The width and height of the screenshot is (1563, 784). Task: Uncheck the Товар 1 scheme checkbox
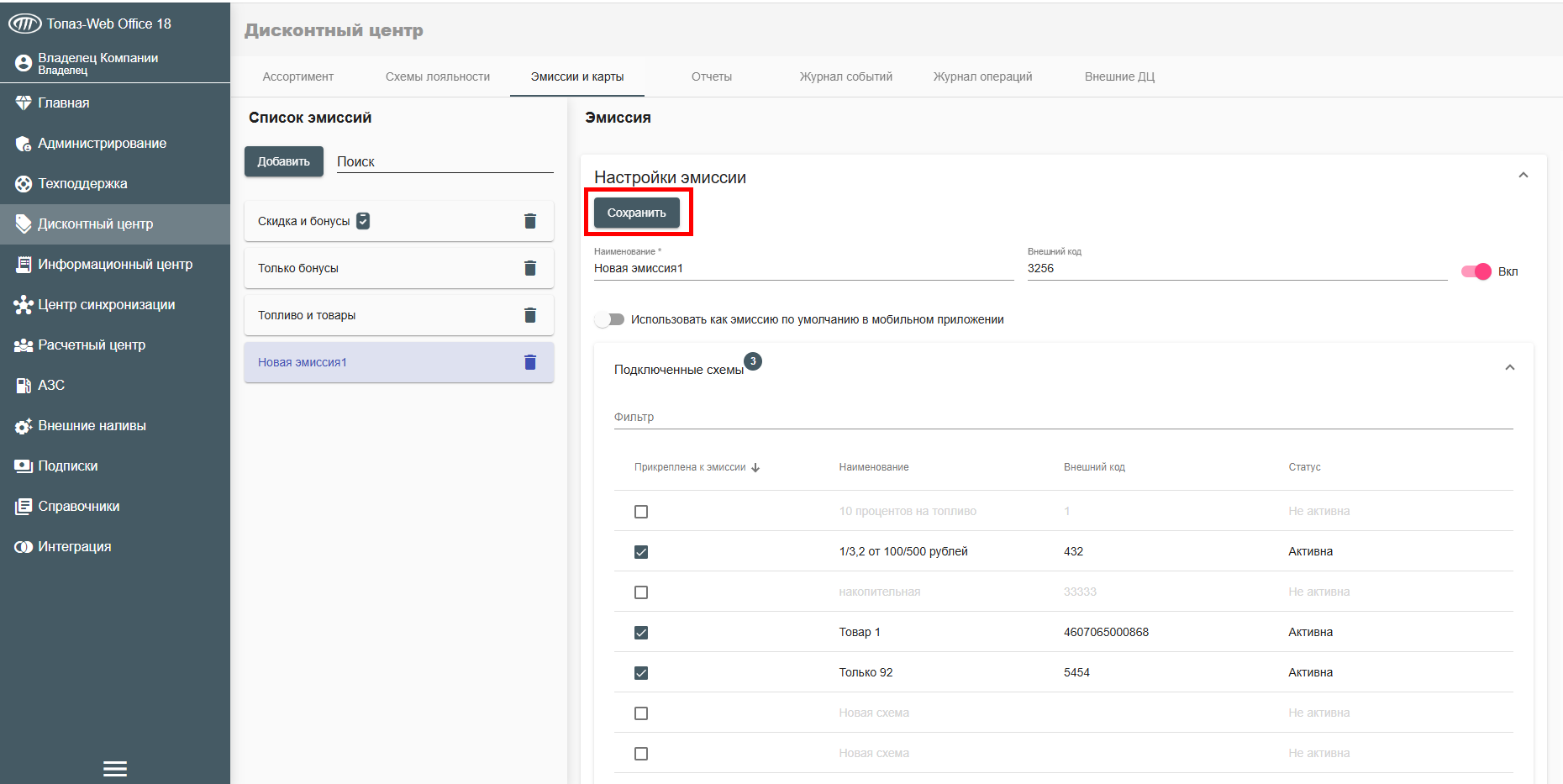click(641, 633)
